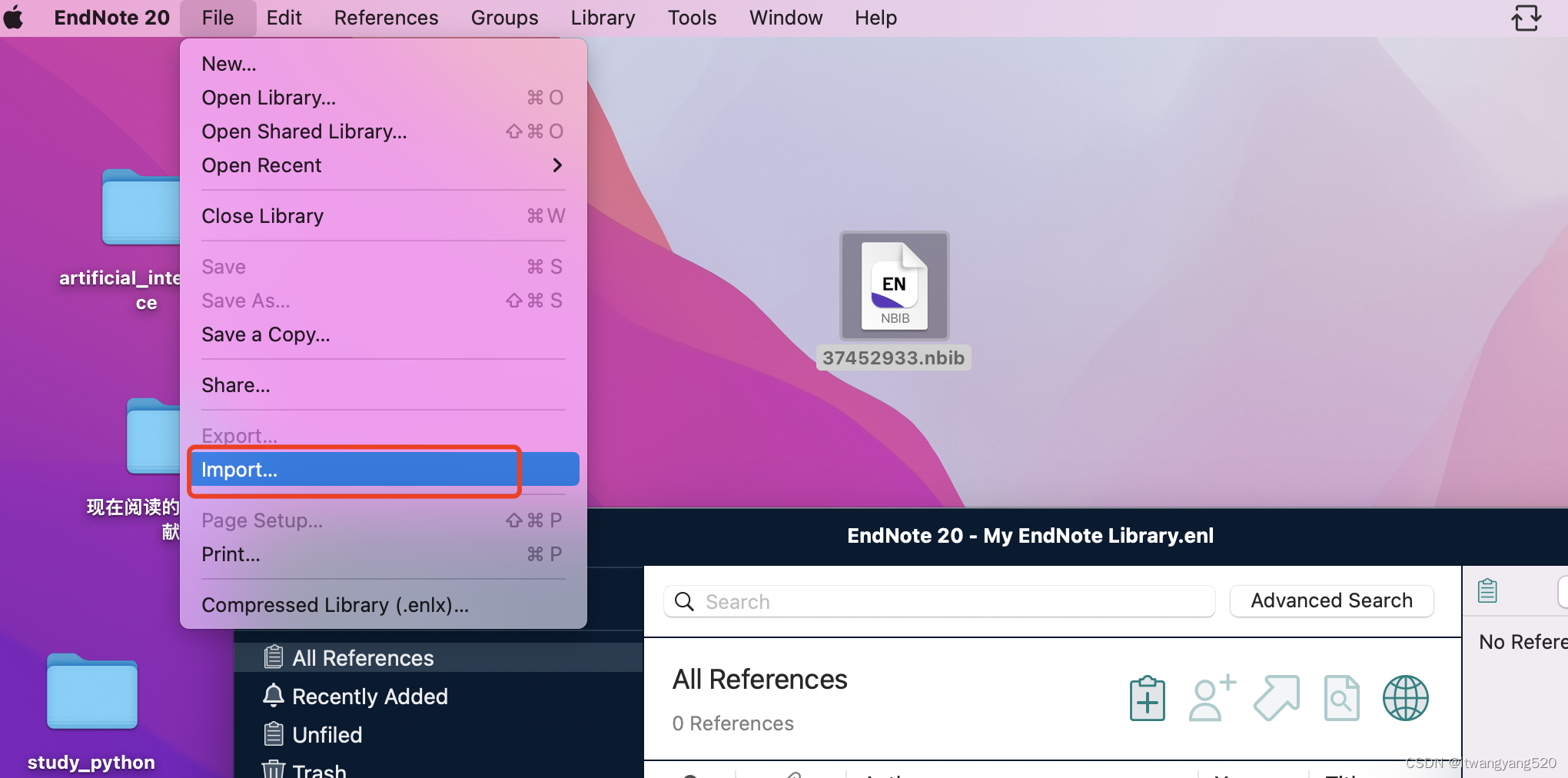
Task: Select Trash label in the sidebar
Action: (319, 770)
